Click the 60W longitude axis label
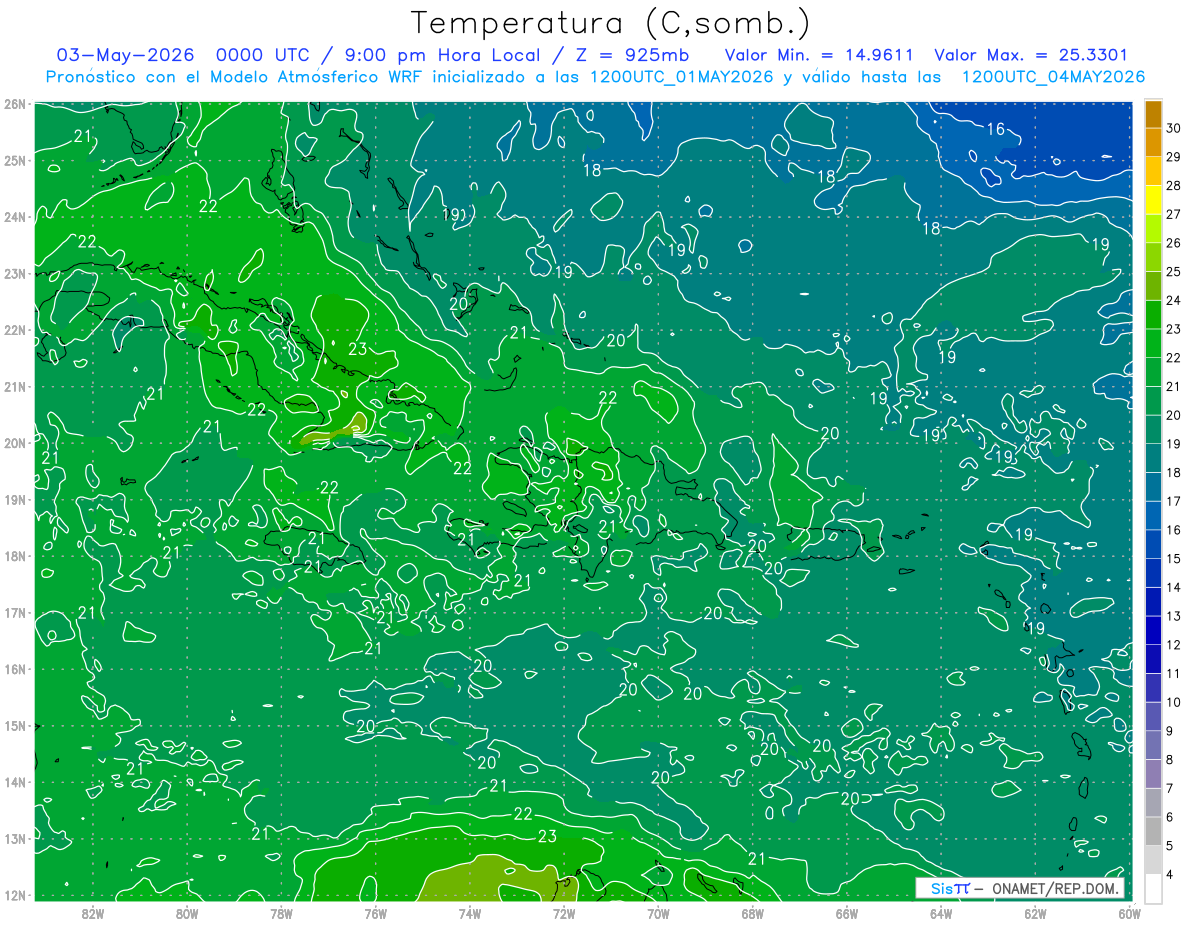Image resolution: width=1200 pixels, height=927 pixels. 1129,913
